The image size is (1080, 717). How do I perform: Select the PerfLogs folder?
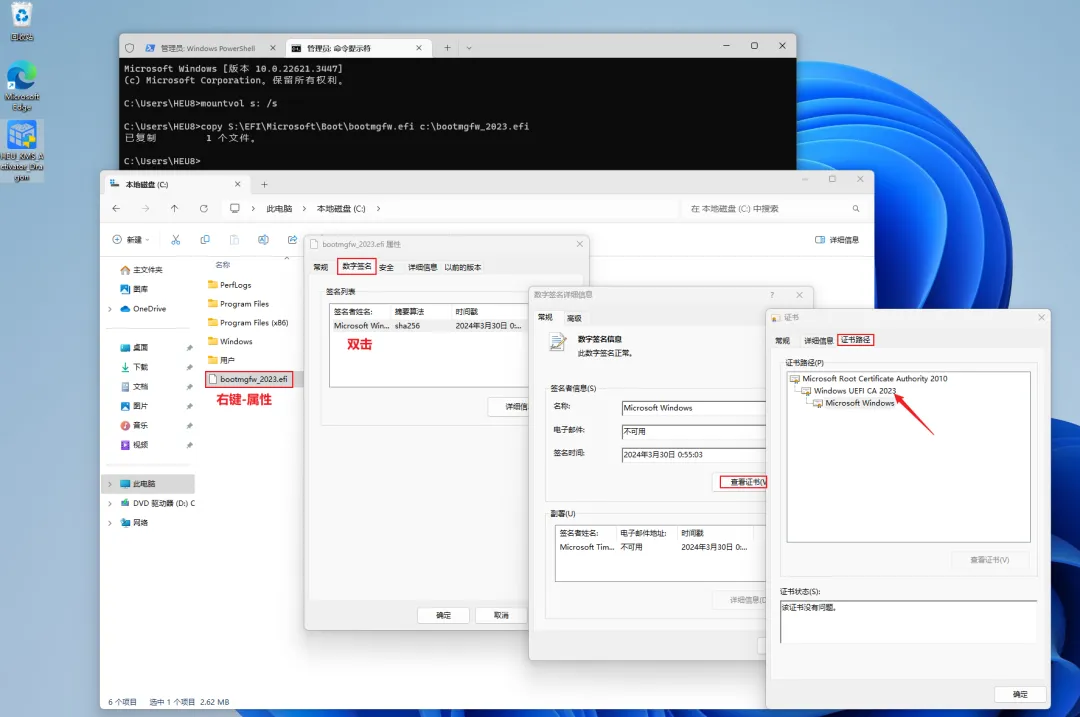pyautogui.click(x=236, y=284)
